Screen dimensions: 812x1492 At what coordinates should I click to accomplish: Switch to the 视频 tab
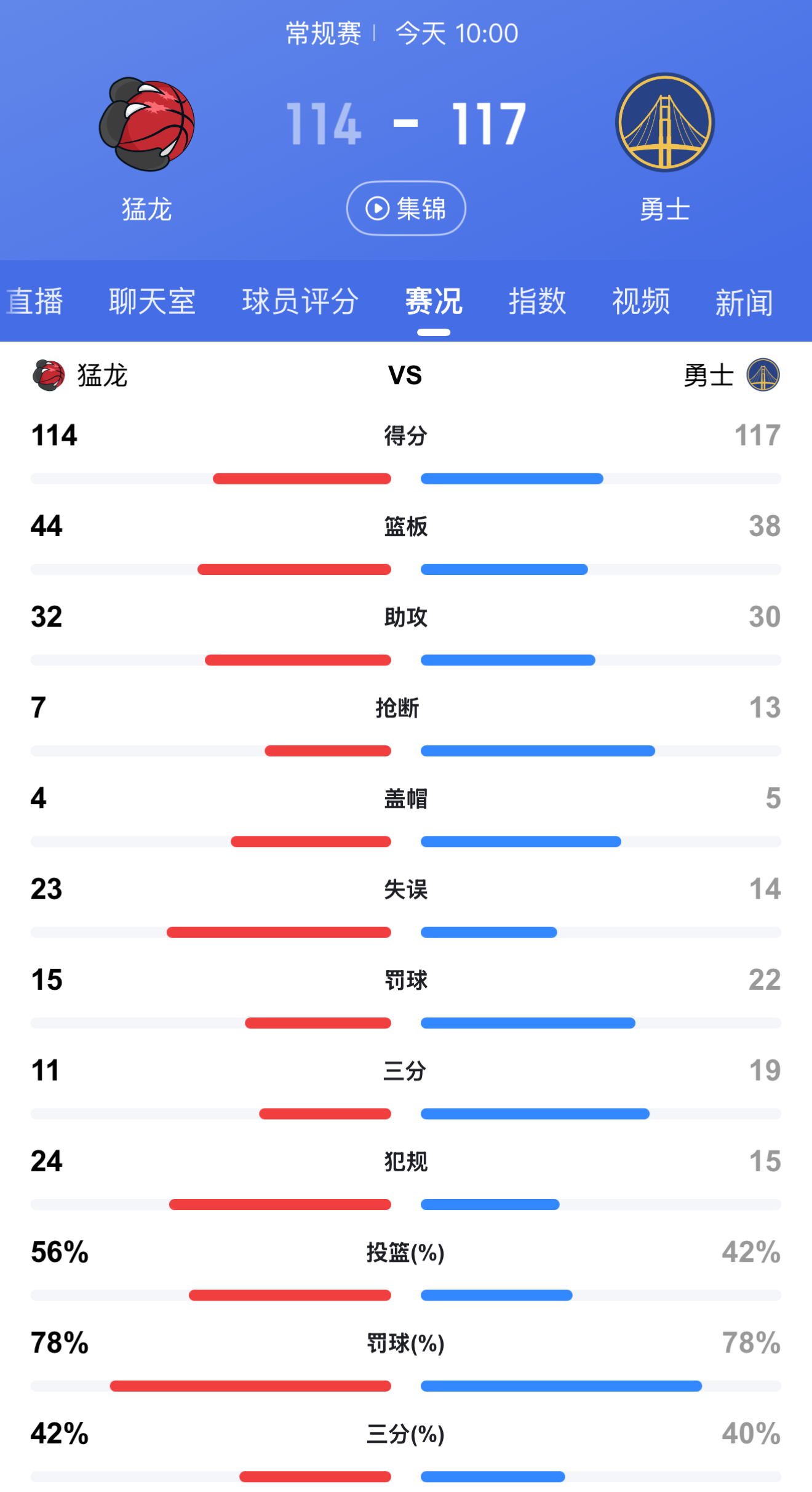click(640, 302)
